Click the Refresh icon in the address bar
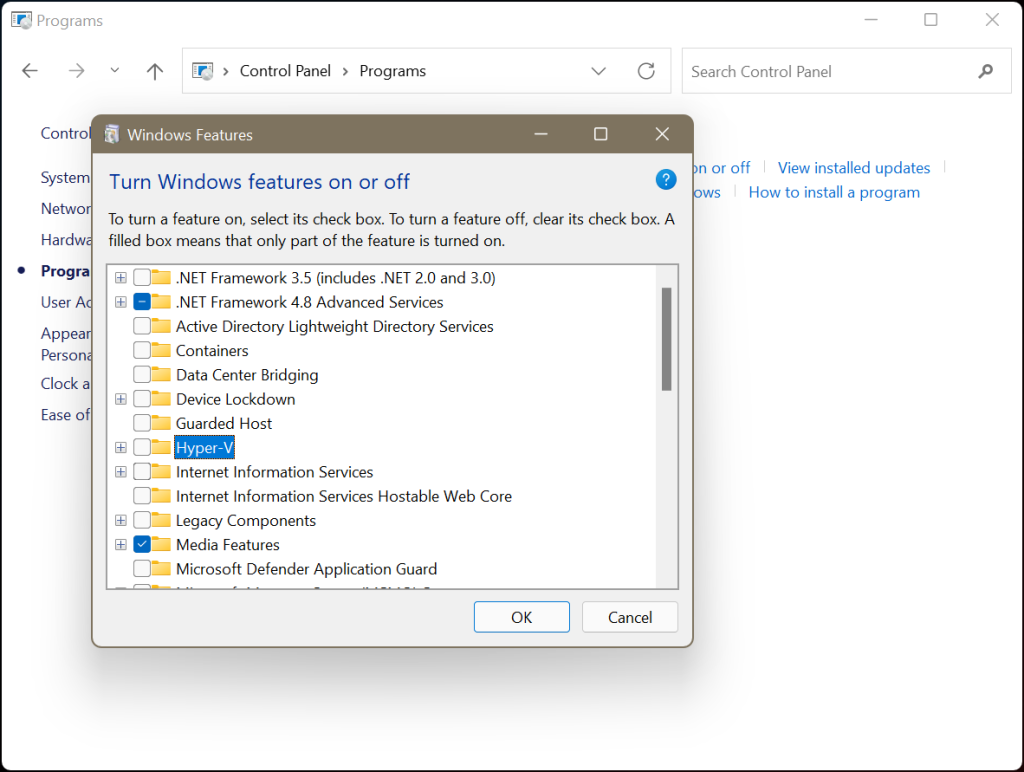Viewport: 1024px width, 772px height. point(645,70)
